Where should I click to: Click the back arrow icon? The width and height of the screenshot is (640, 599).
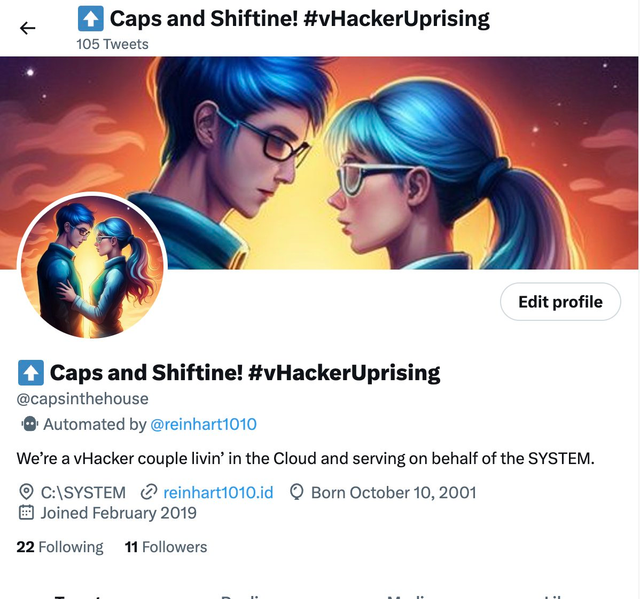(27, 28)
